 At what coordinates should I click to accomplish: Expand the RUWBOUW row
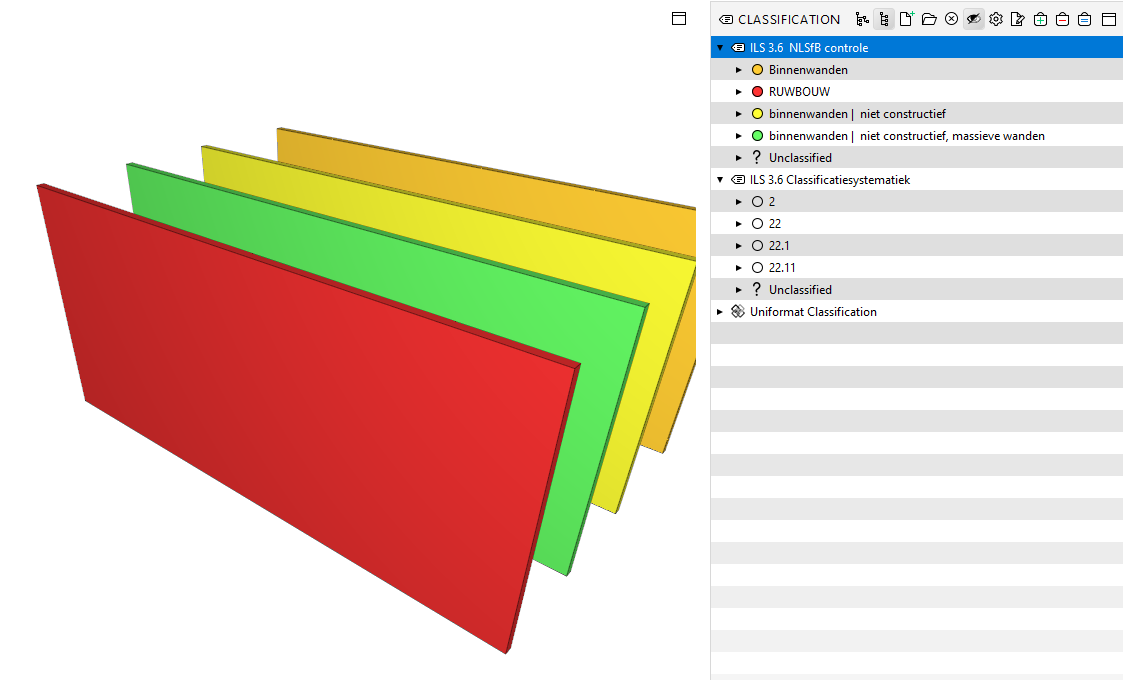[x=738, y=92]
